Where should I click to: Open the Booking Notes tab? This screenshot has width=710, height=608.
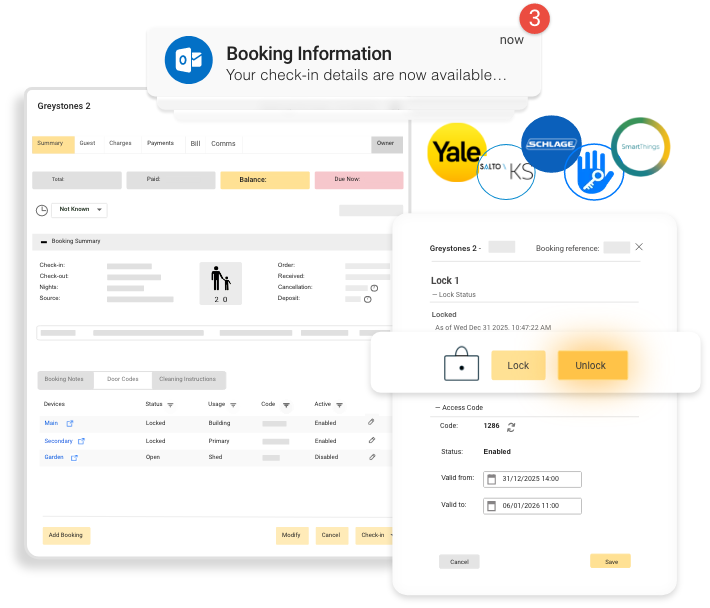65,380
